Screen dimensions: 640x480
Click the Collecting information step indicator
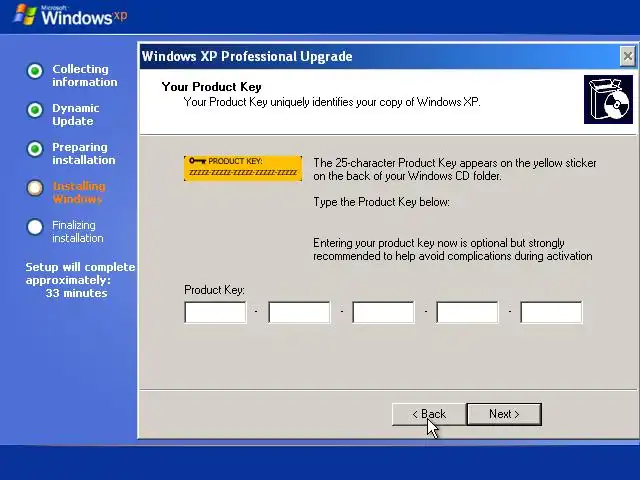(35, 71)
